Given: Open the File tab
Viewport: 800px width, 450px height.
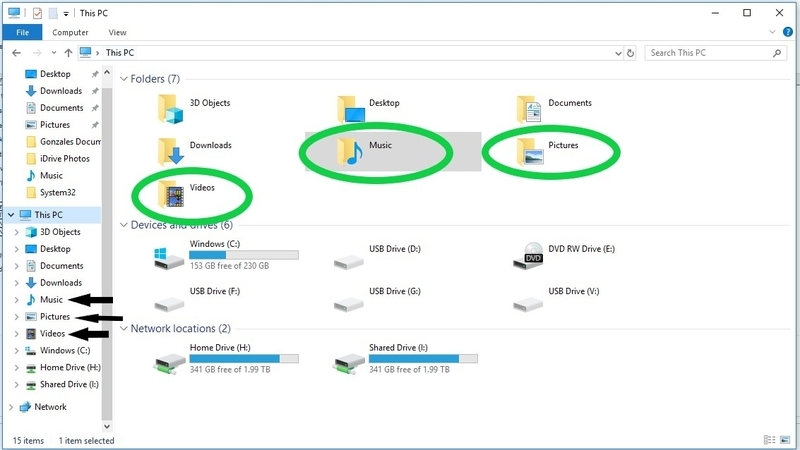Looking at the screenshot, I should click(21, 32).
